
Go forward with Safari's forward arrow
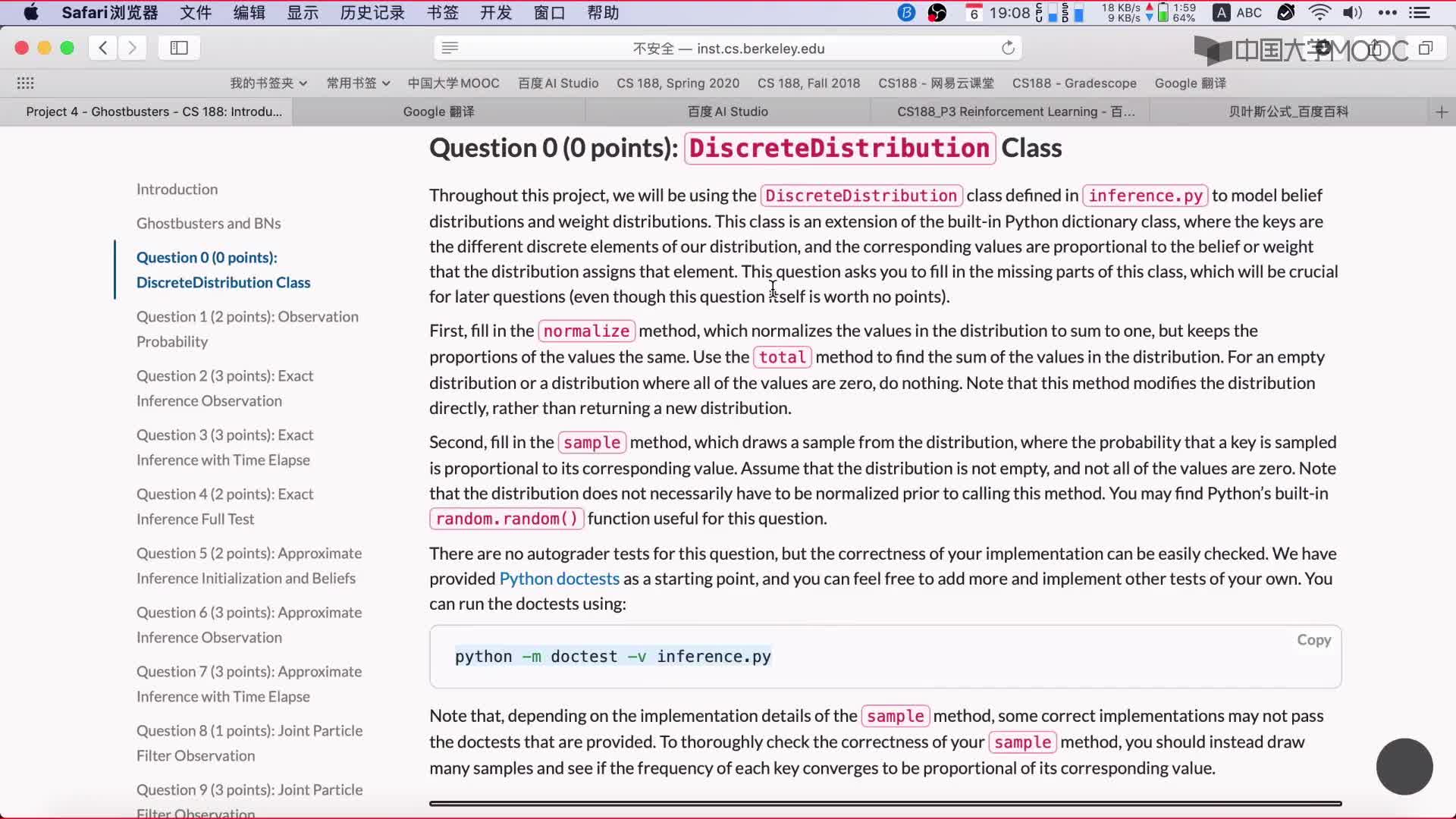click(x=132, y=48)
